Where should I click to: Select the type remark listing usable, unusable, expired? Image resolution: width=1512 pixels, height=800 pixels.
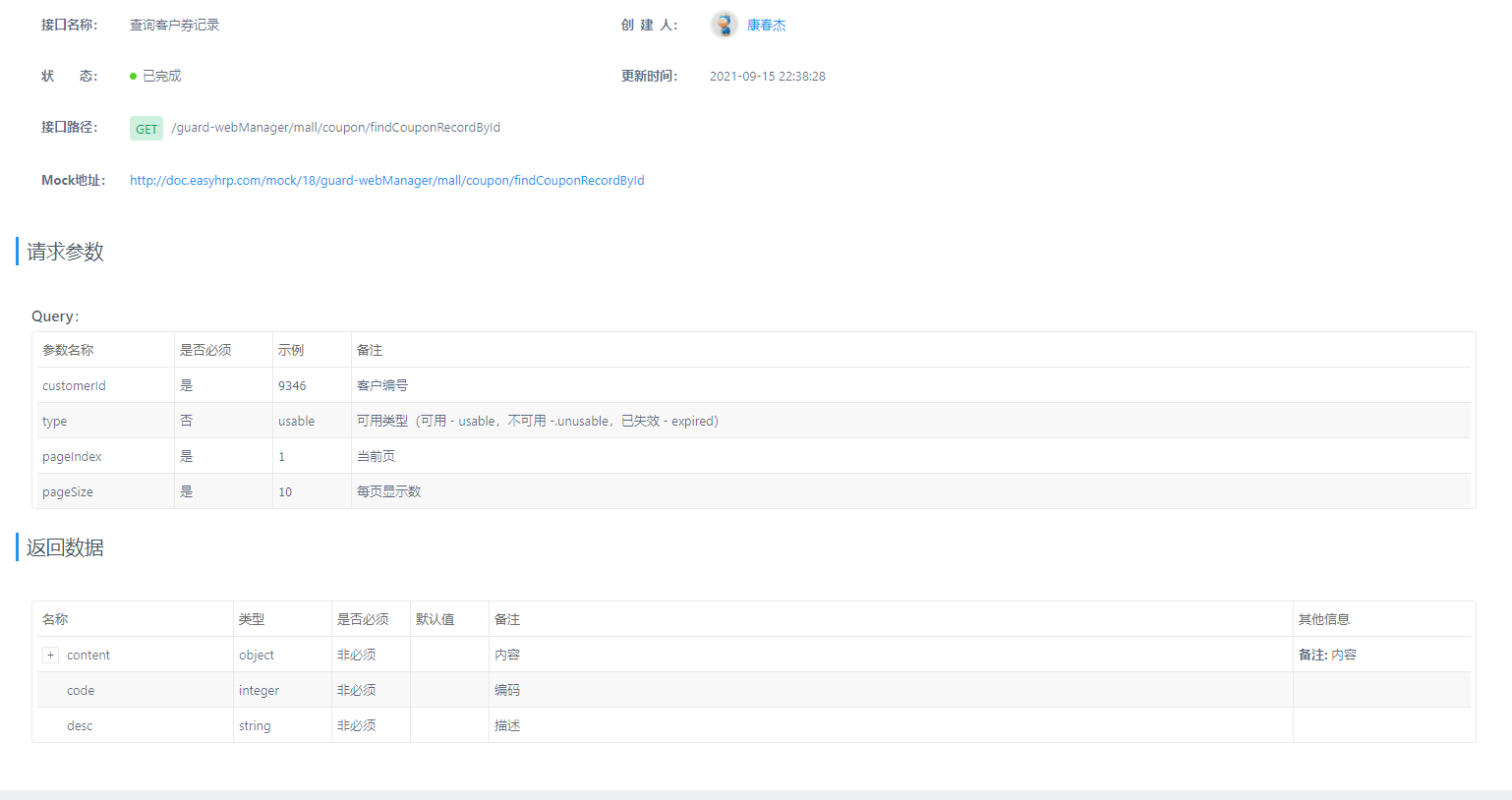538,422
